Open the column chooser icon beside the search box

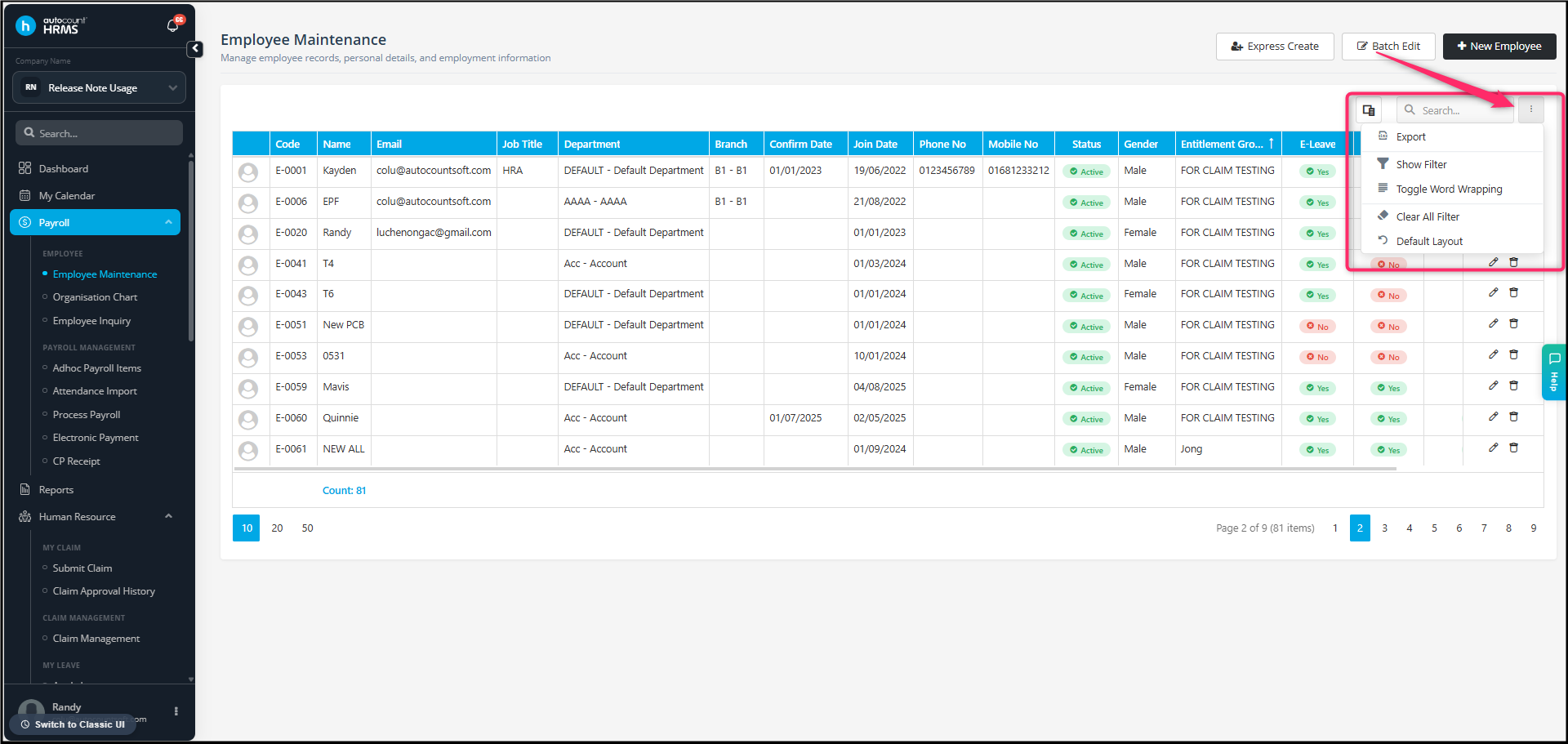coord(1369,110)
